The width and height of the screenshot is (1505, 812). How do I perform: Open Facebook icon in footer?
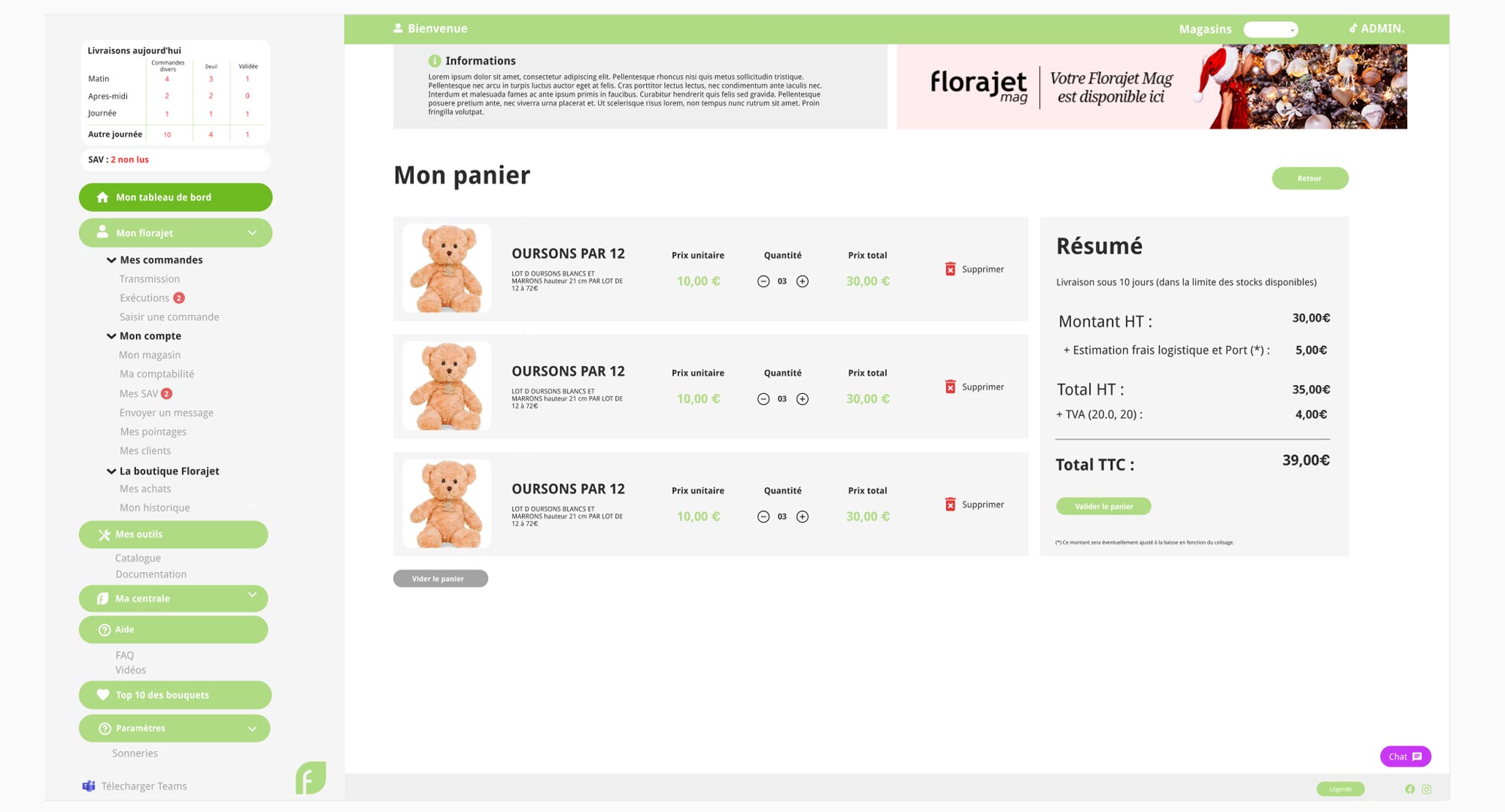[1409, 789]
